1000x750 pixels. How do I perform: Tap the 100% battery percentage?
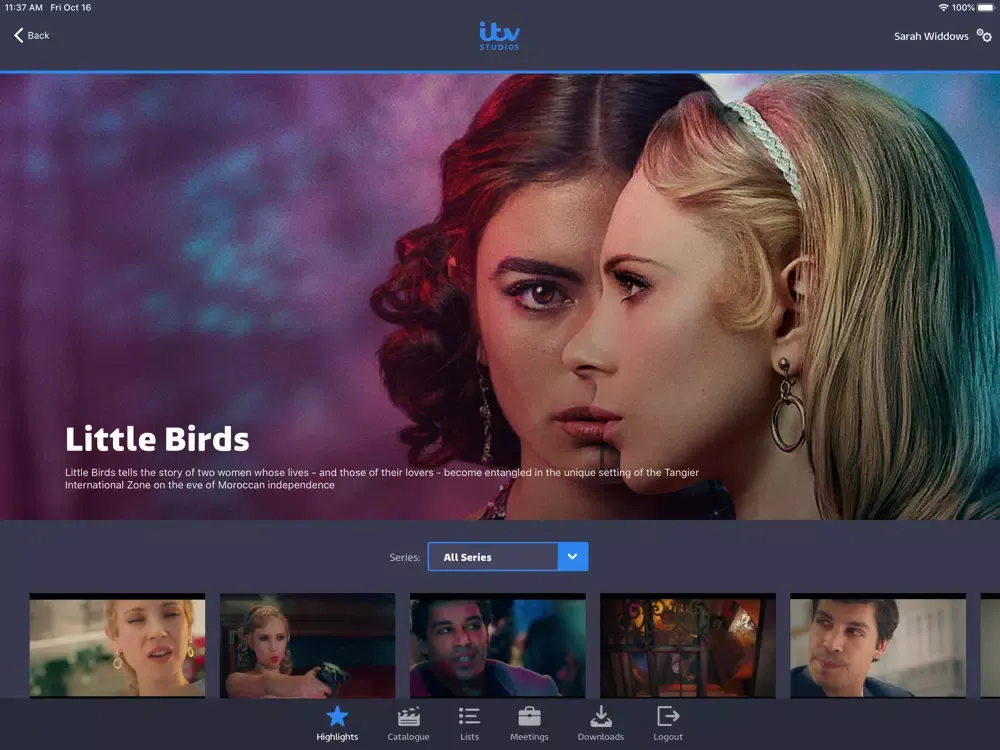[963, 8]
